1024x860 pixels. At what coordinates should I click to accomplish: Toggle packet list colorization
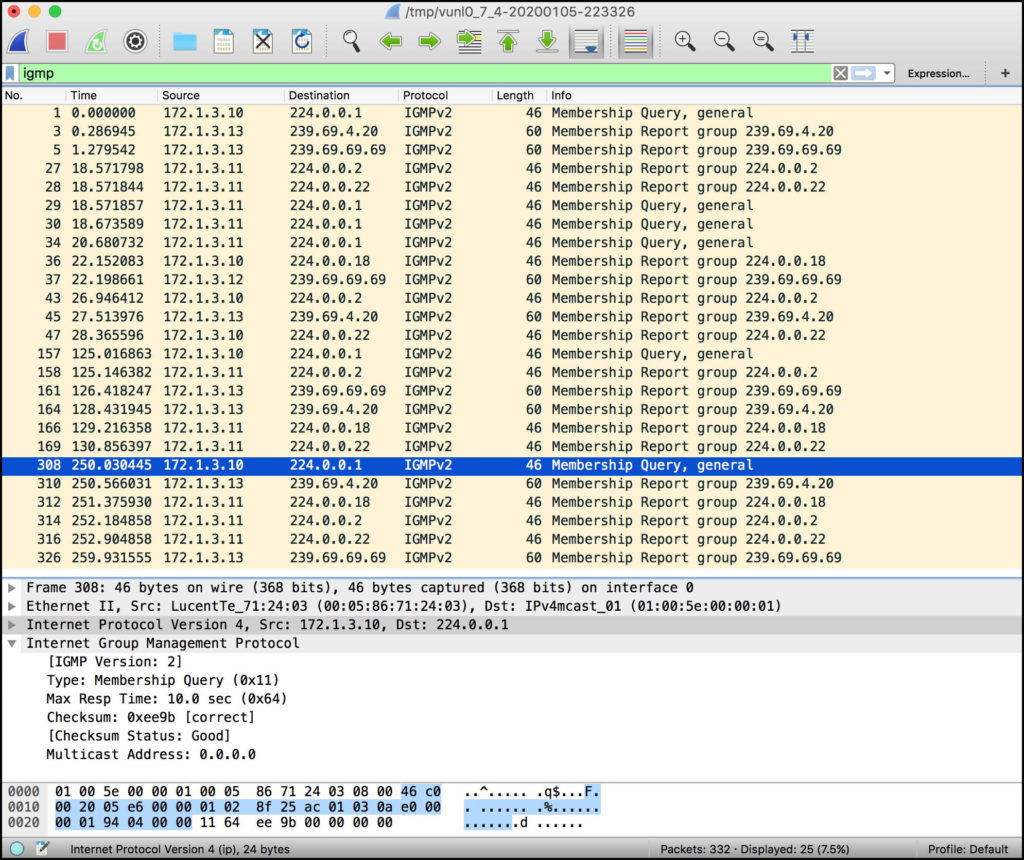[x=635, y=41]
